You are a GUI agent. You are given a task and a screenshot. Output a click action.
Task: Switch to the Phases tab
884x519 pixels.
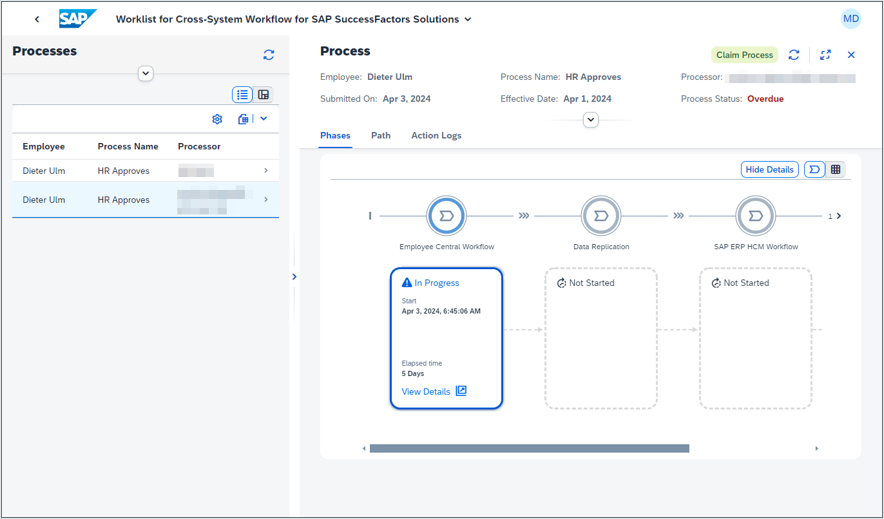[x=335, y=135]
